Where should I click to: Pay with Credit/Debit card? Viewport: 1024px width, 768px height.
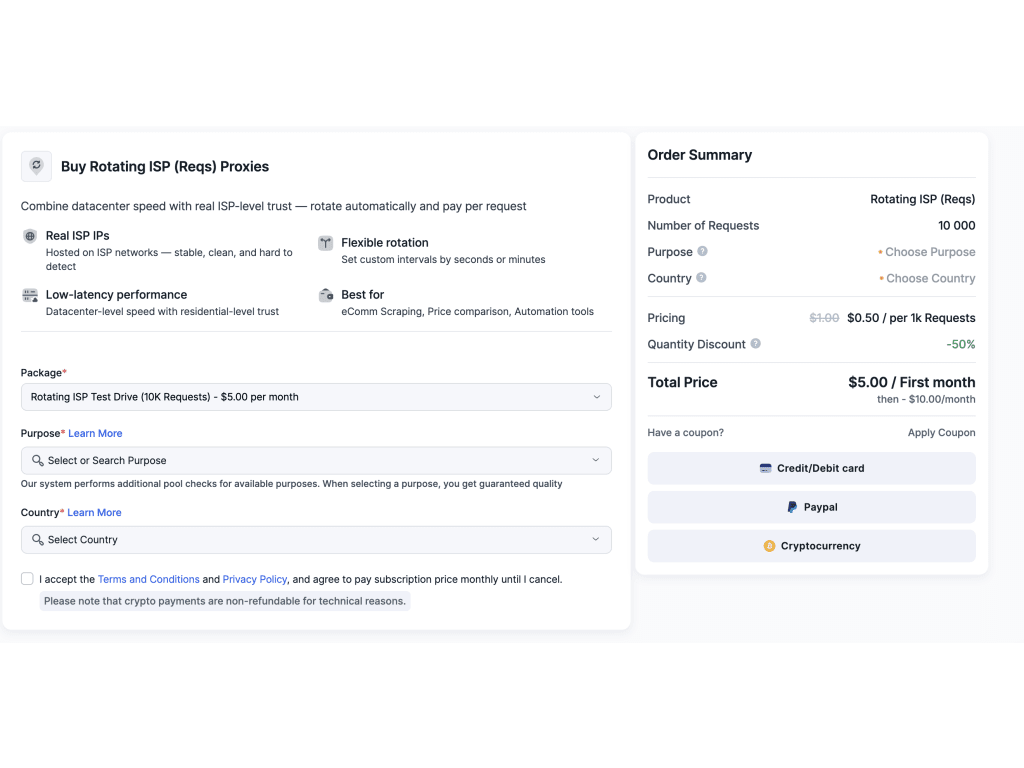point(811,468)
